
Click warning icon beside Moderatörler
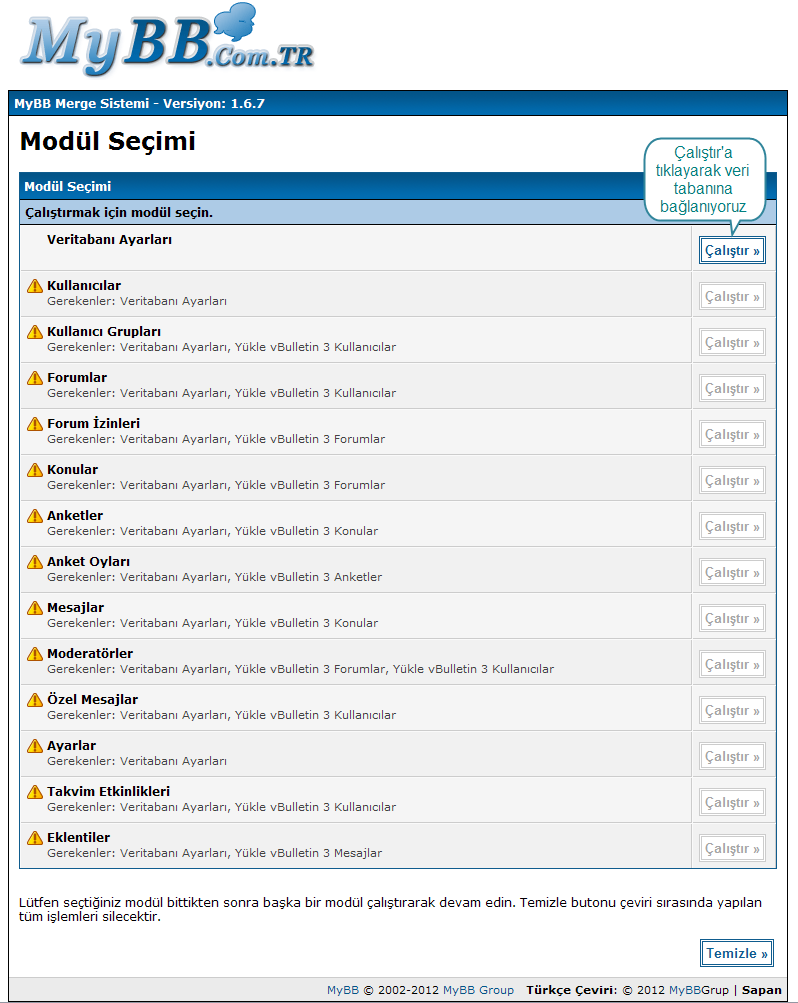pos(35,654)
